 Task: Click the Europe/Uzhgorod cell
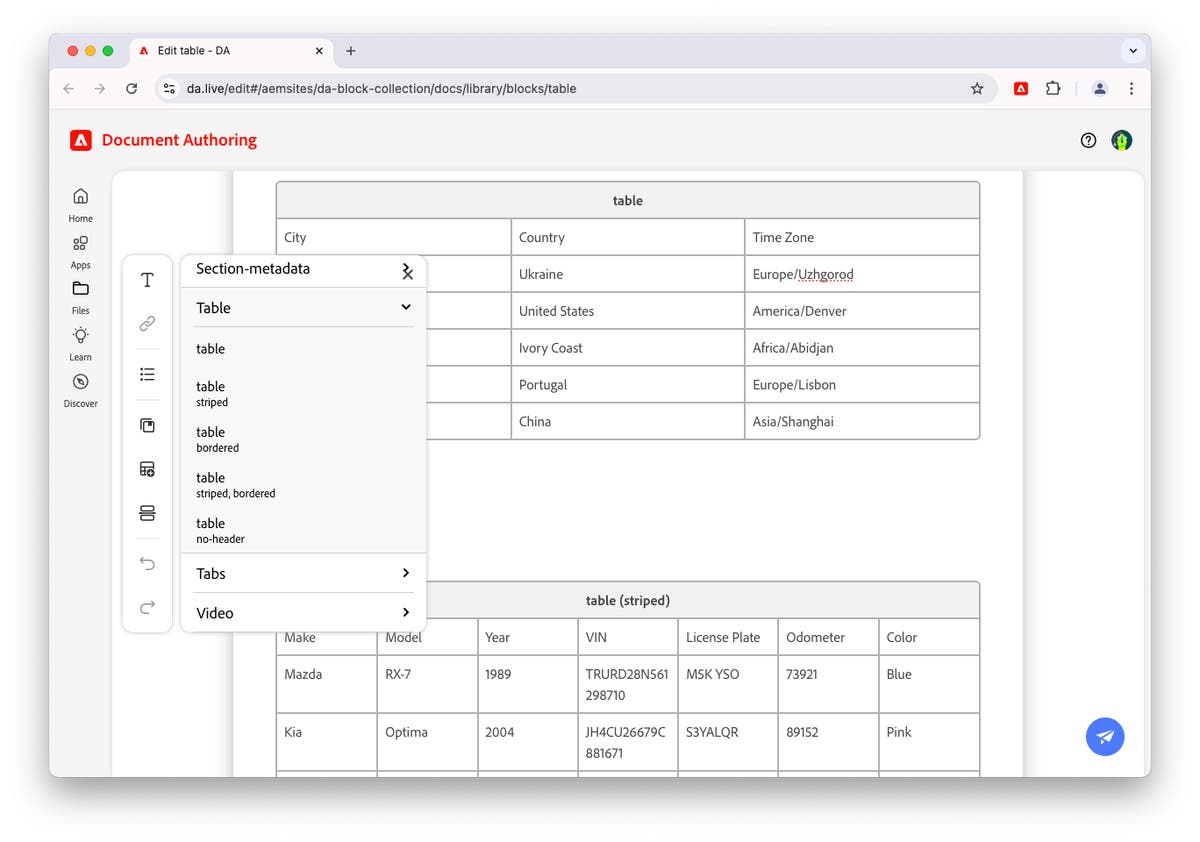tap(862, 274)
